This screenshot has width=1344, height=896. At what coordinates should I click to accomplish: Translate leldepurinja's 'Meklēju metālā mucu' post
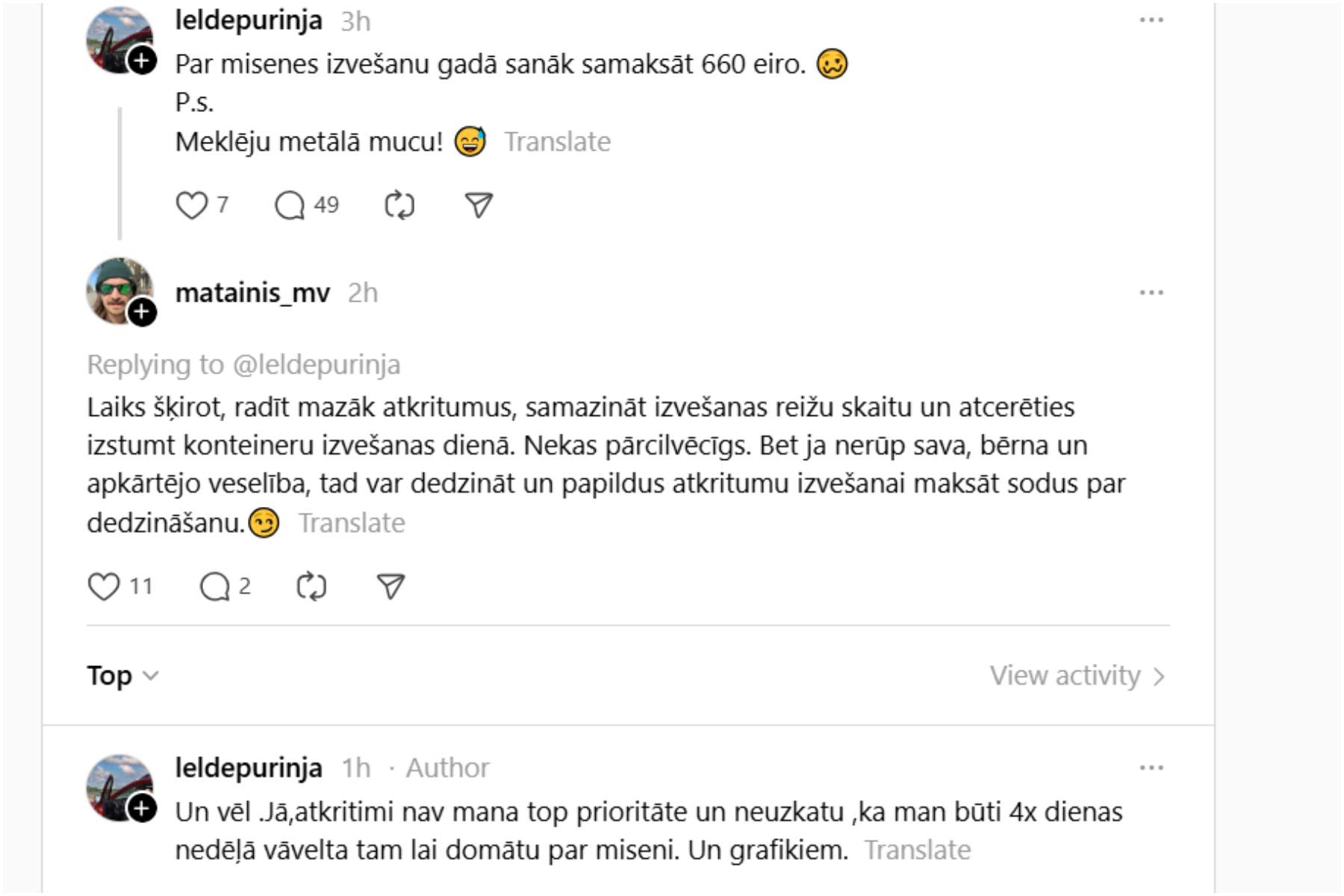557,142
